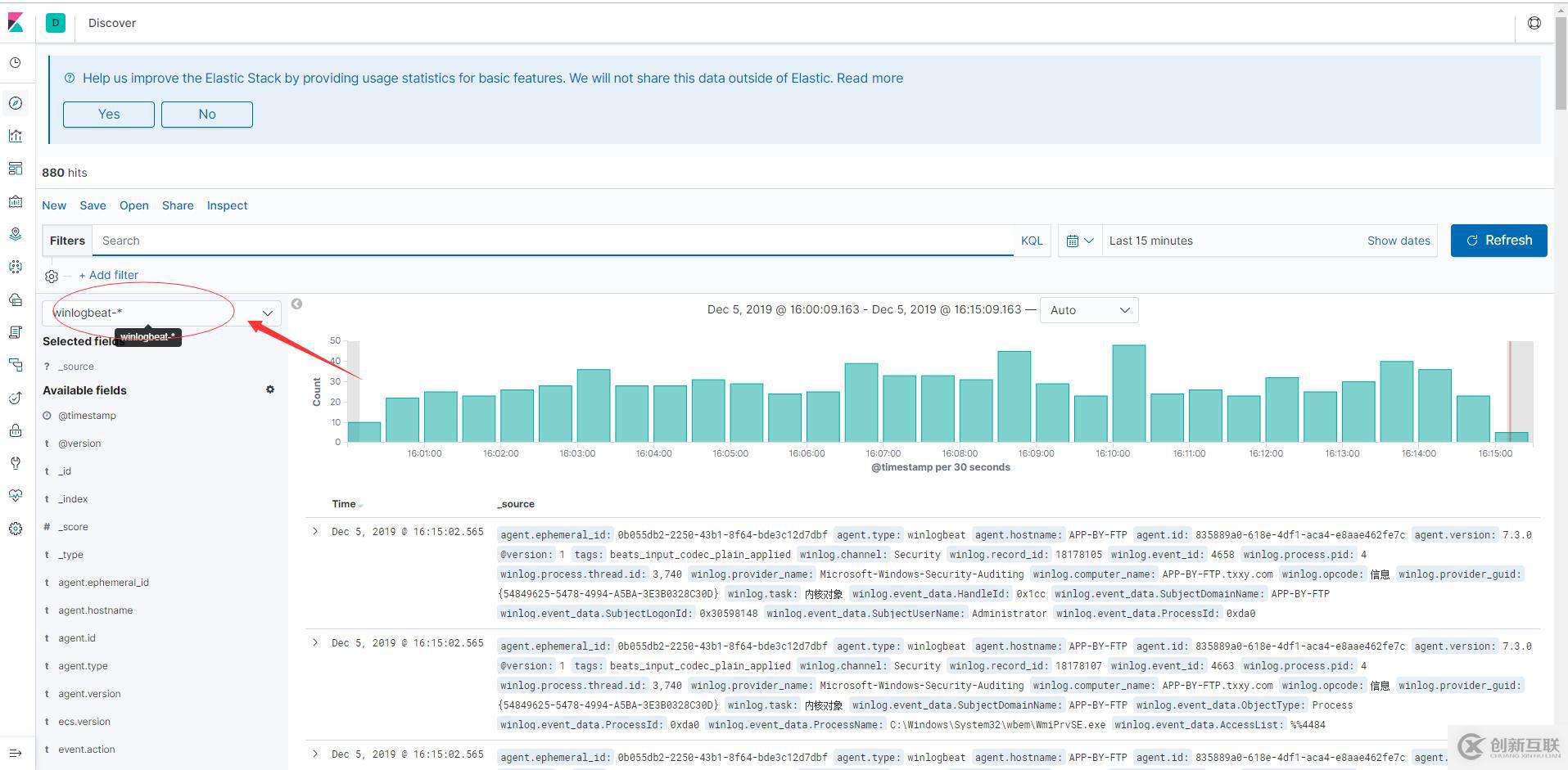The height and width of the screenshot is (770, 1568).
Task: Open the help menu icon
Action: (x=1534, y=23)
